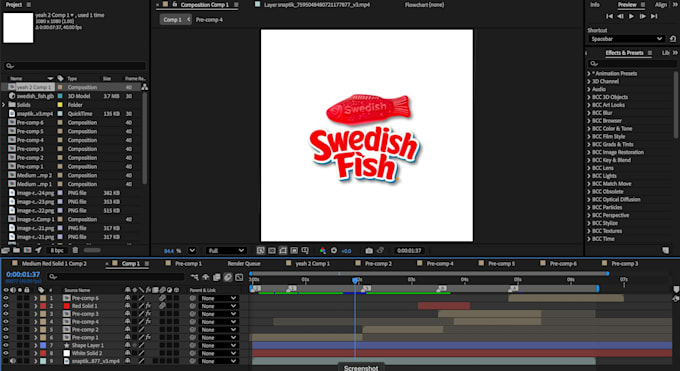
Task: Mute audio of snaptik mp4 layer
Action: [13, 361]
